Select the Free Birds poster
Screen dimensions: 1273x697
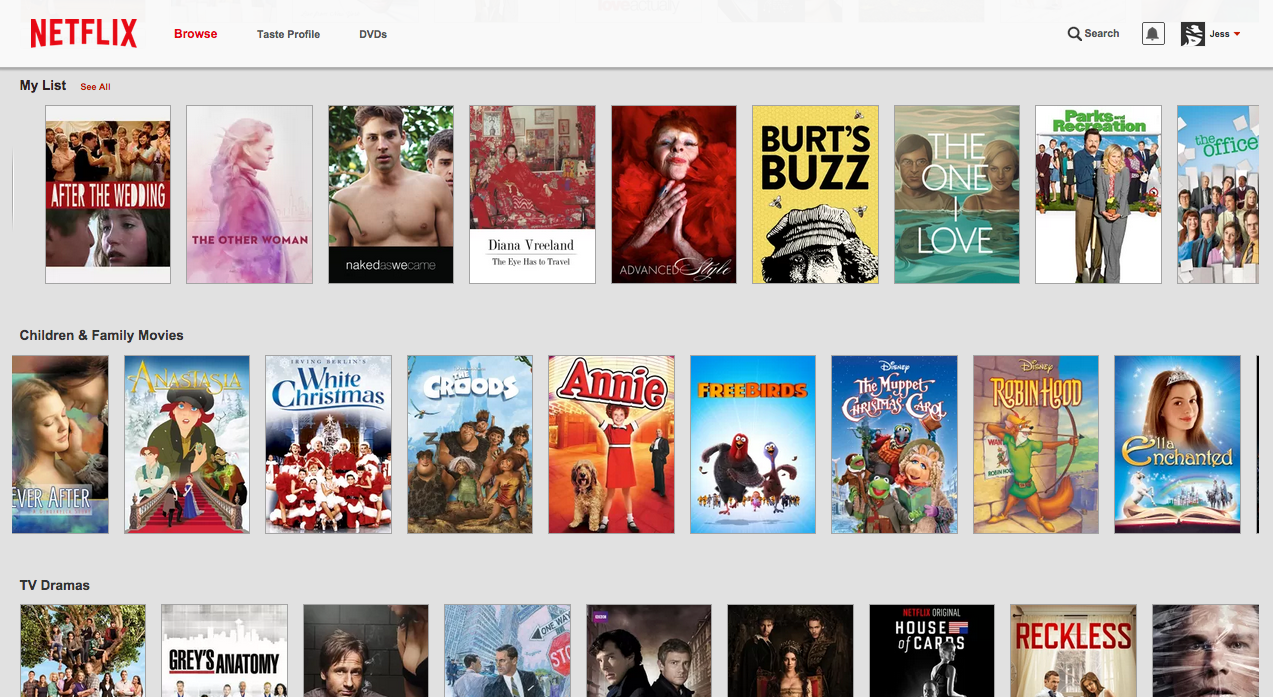753,444
